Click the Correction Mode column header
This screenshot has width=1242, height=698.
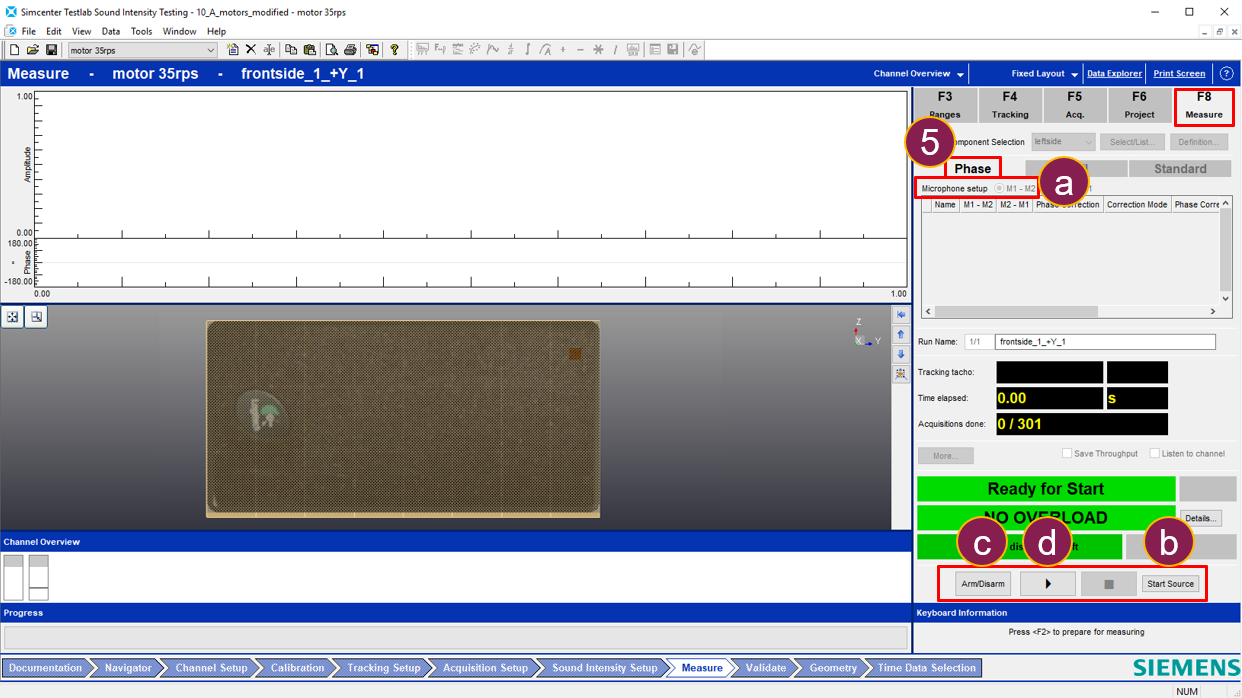click(x=1136, y=204)
